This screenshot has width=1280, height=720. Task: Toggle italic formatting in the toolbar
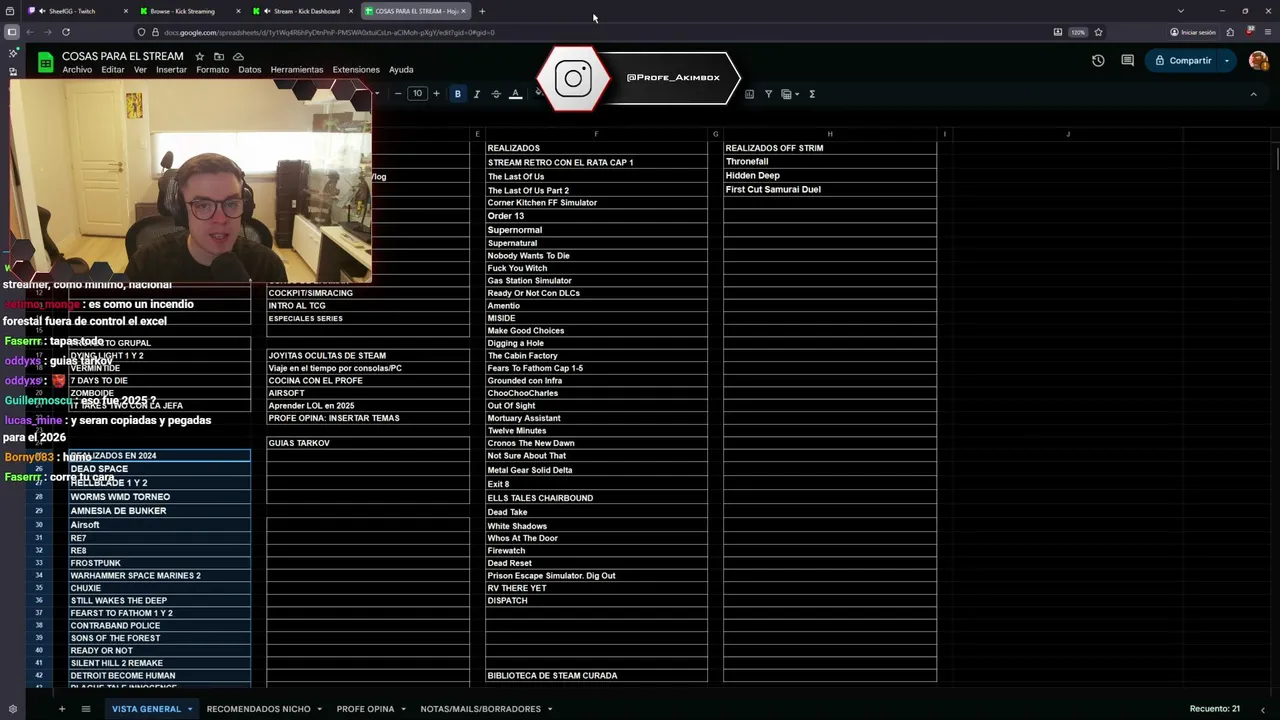coord(477,94)
